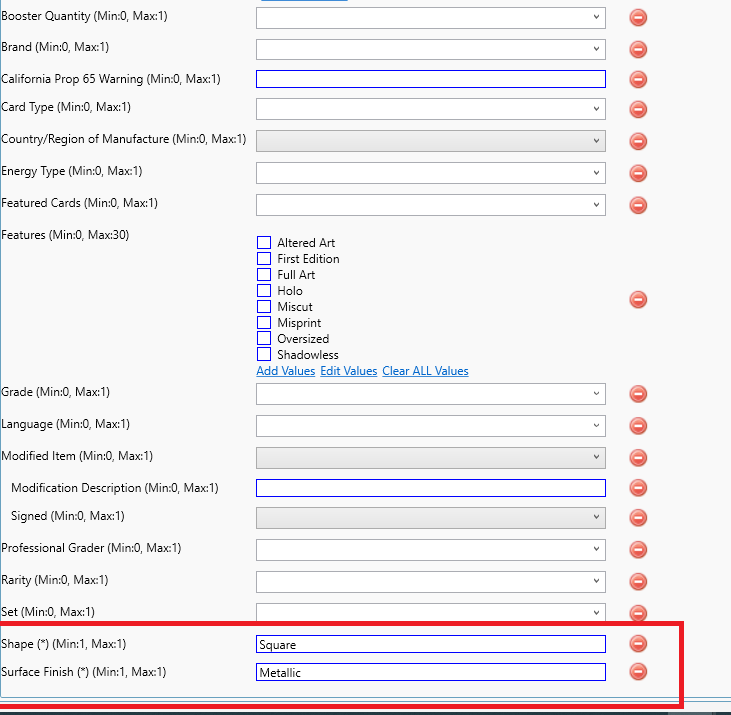Screen dimensions: 731x715
Task: Open the Brand dropdown
Action: 431,49
